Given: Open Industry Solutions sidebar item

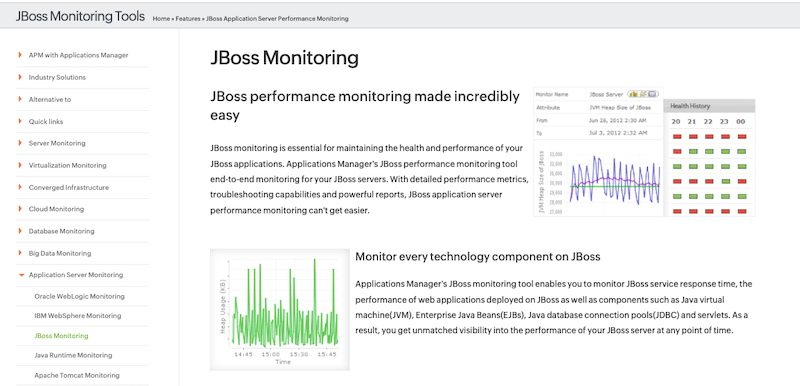Looking at the screenshot, I should (57, 78).
